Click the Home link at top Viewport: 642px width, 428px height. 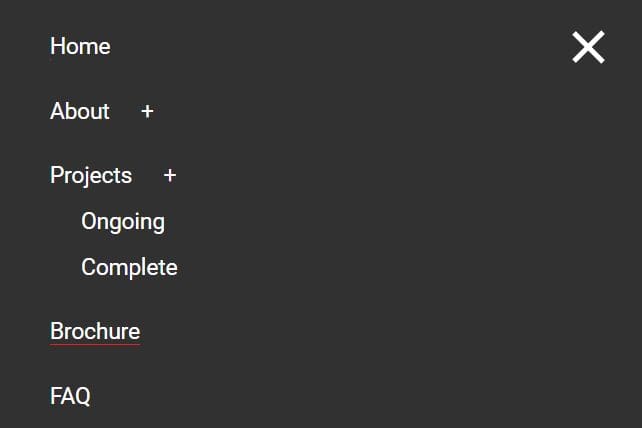point(80,47)
